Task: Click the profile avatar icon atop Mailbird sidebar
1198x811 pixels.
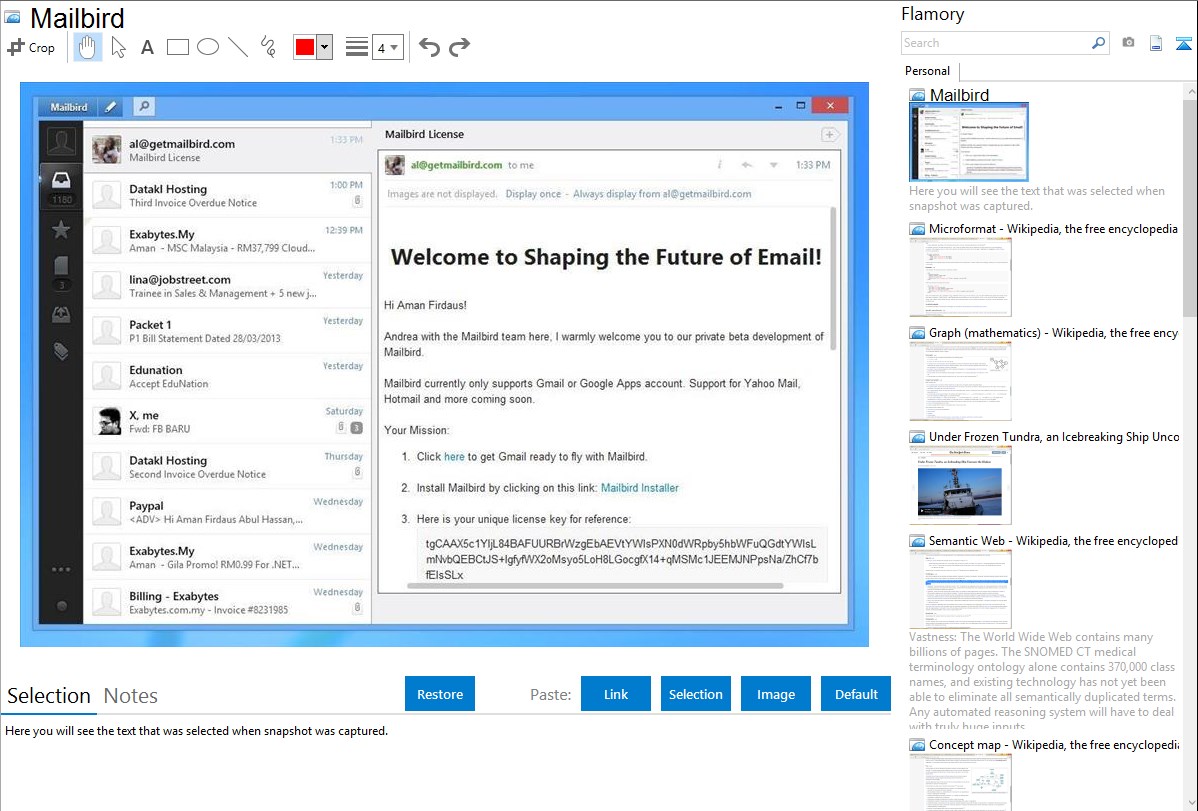Action: (x=61, y=141)
